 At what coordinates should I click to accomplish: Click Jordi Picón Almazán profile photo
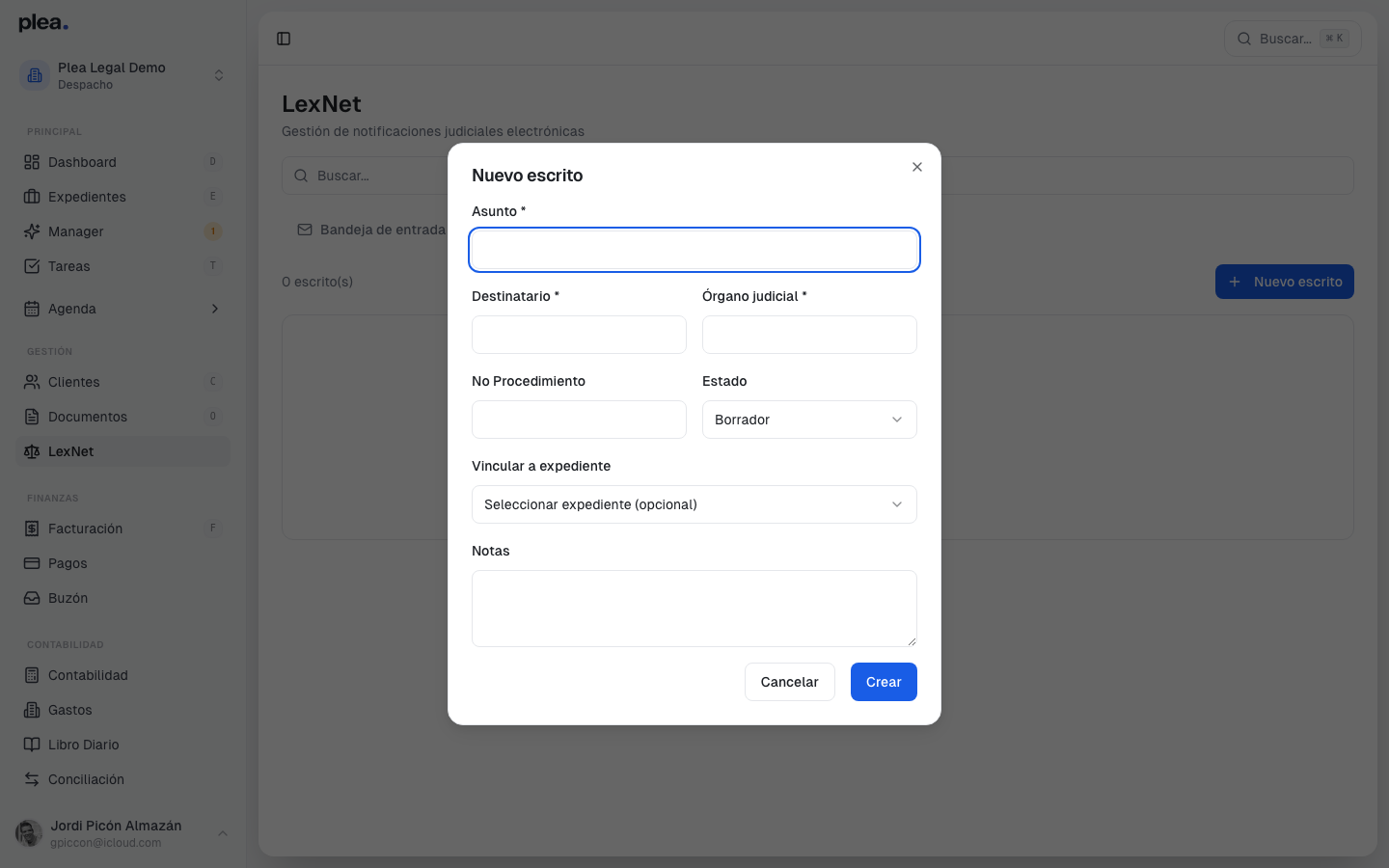(29, 833)
